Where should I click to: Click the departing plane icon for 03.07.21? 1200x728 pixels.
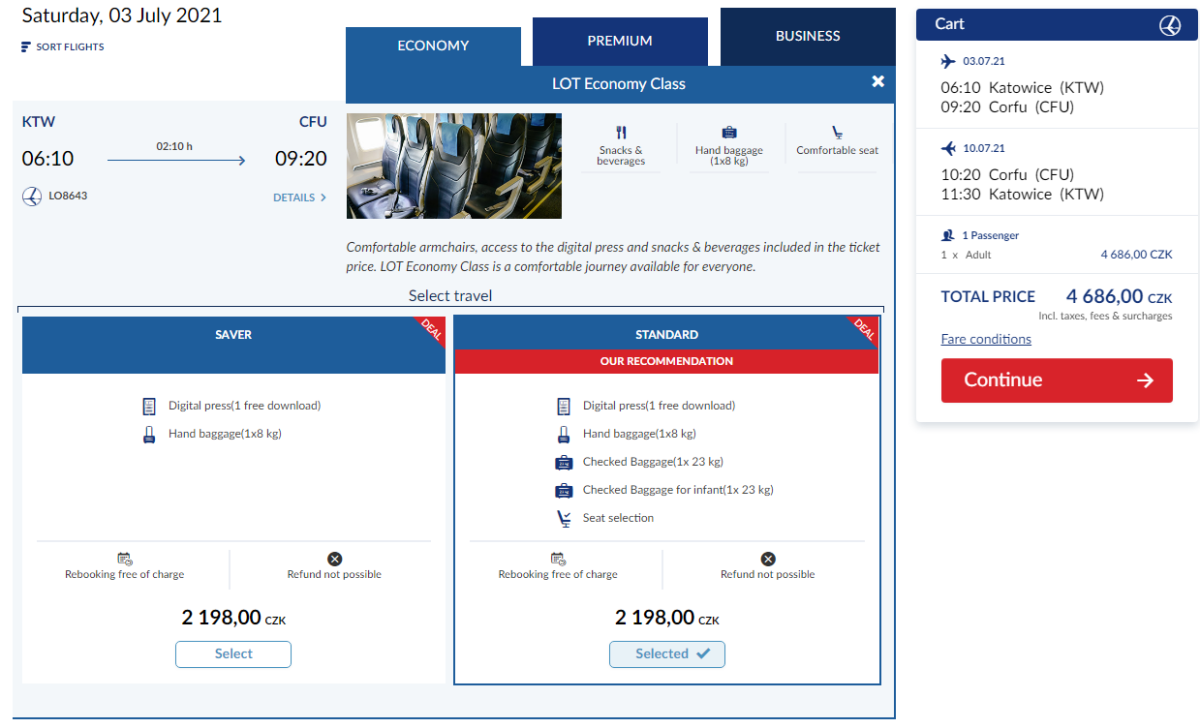tap(949, 61)
